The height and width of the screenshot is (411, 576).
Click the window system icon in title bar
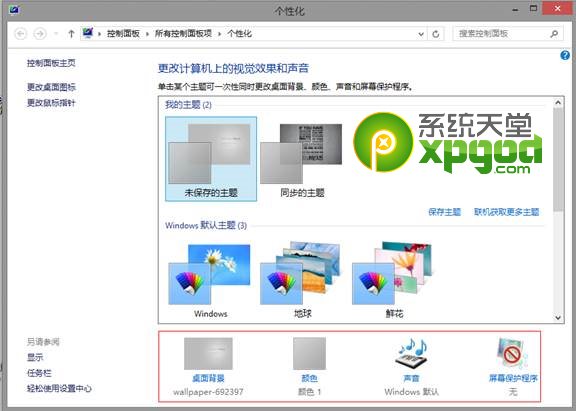pyautogui.click(x=14, y=10)
